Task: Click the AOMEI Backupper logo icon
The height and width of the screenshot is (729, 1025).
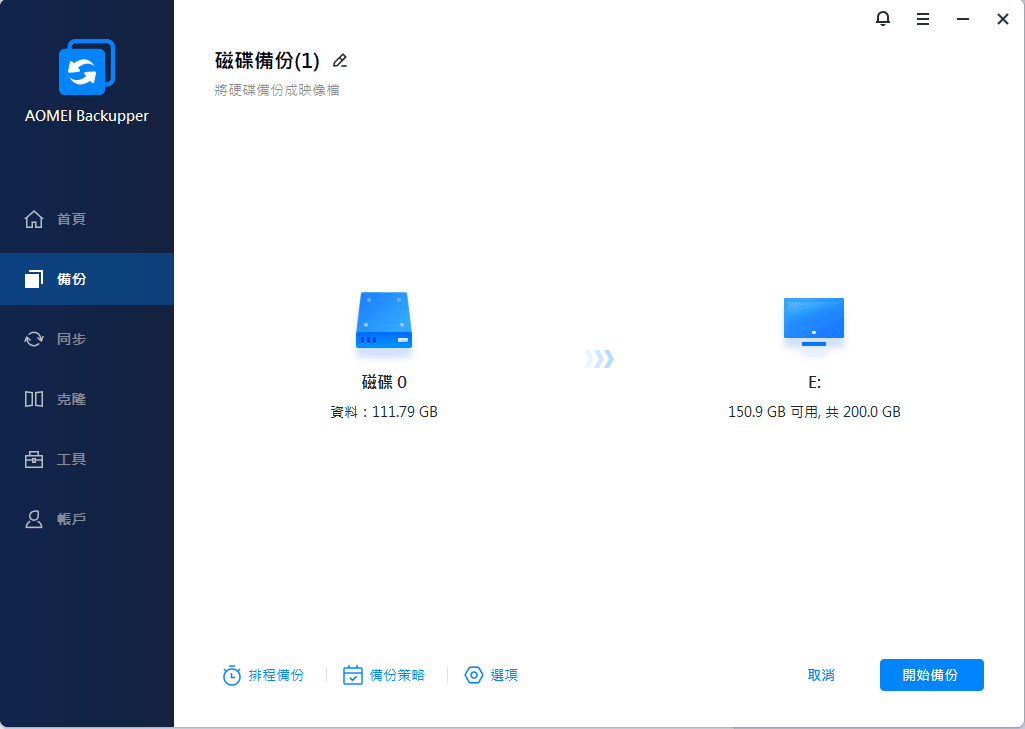Action: [87, 67]
